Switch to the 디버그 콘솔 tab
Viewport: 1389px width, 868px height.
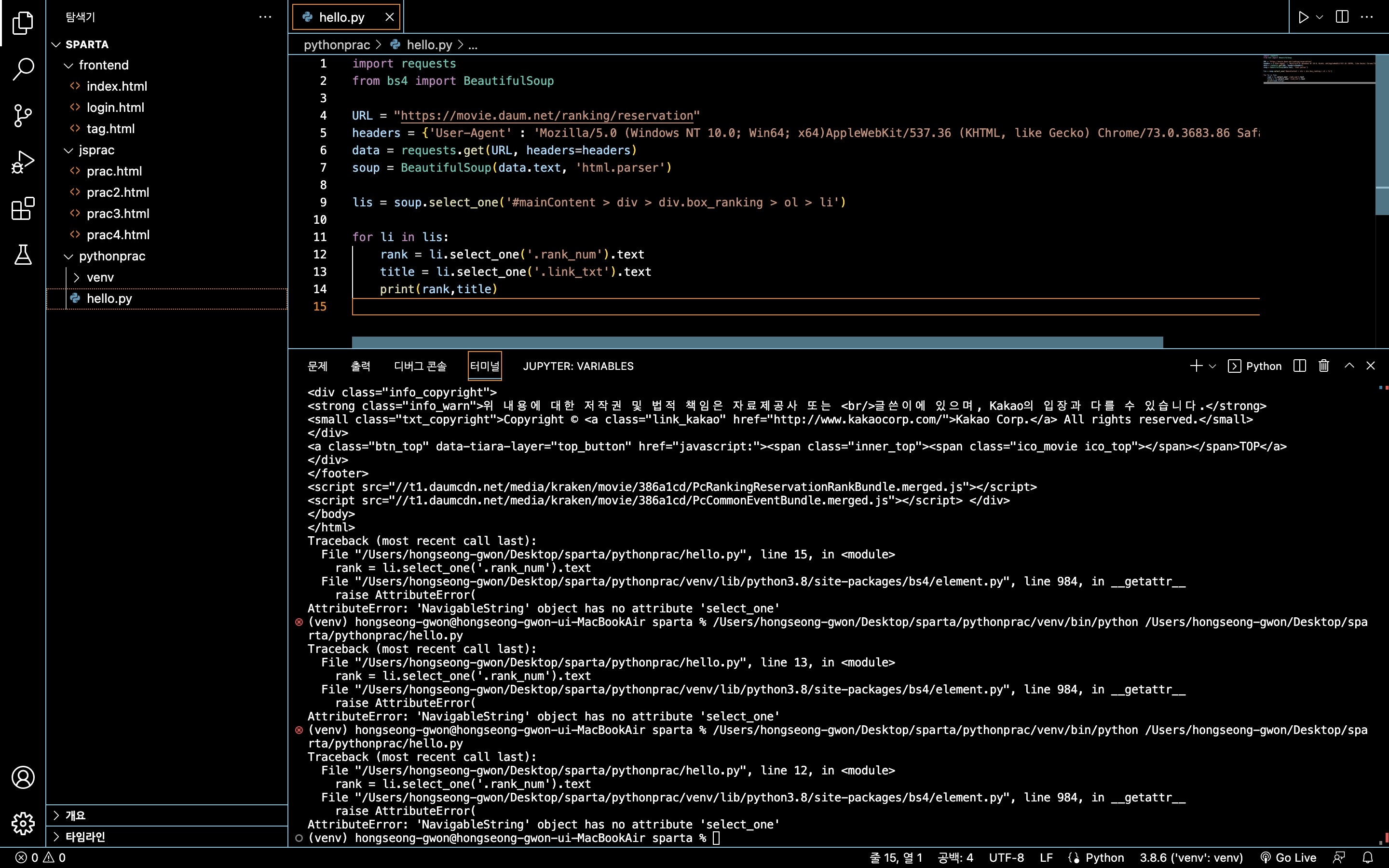tap(420, 366)
